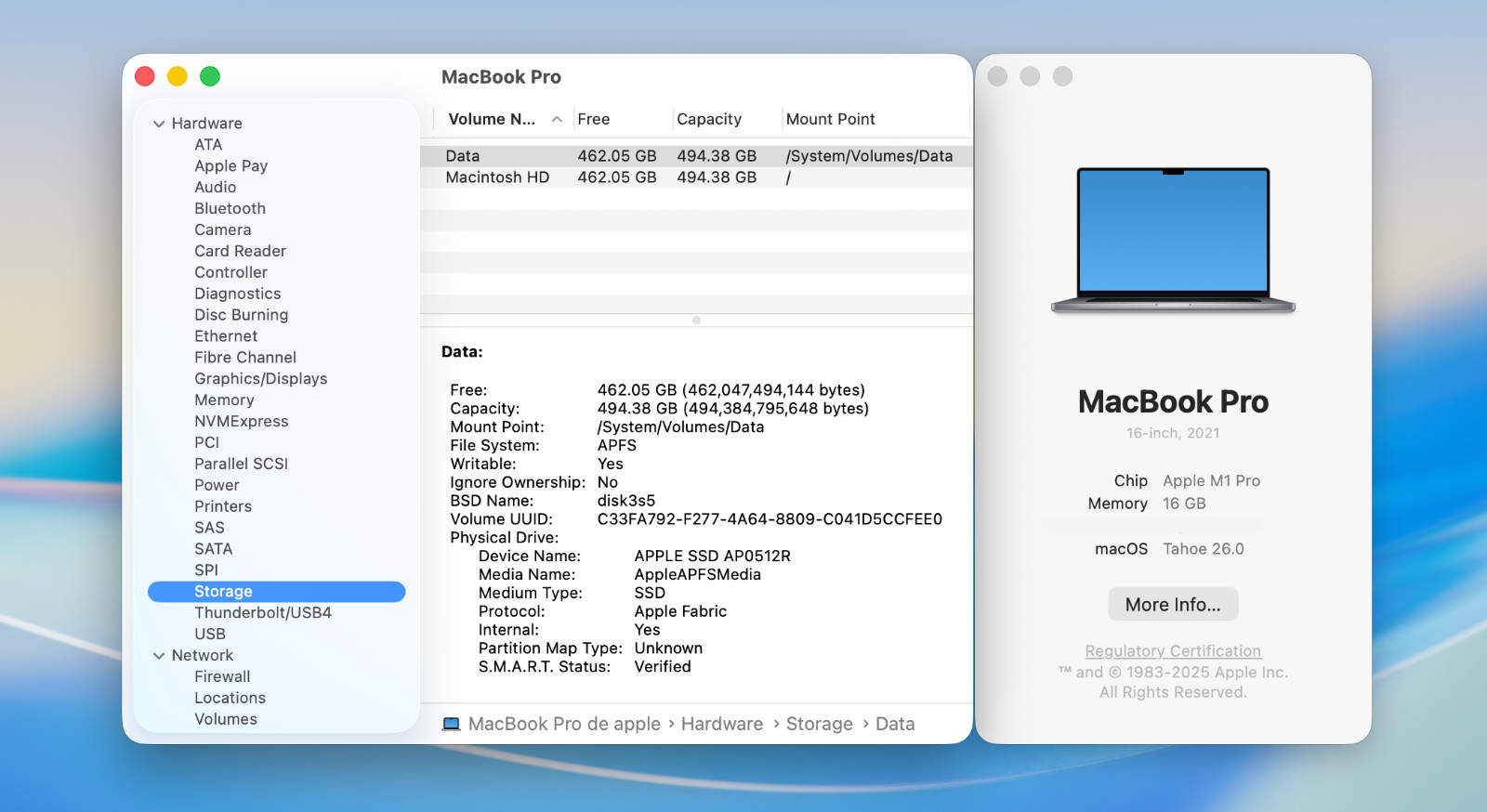The width and height of the screenshot is (1487, 812).
Task: Select Apple Pay in the sidebar
Action: 230,166
